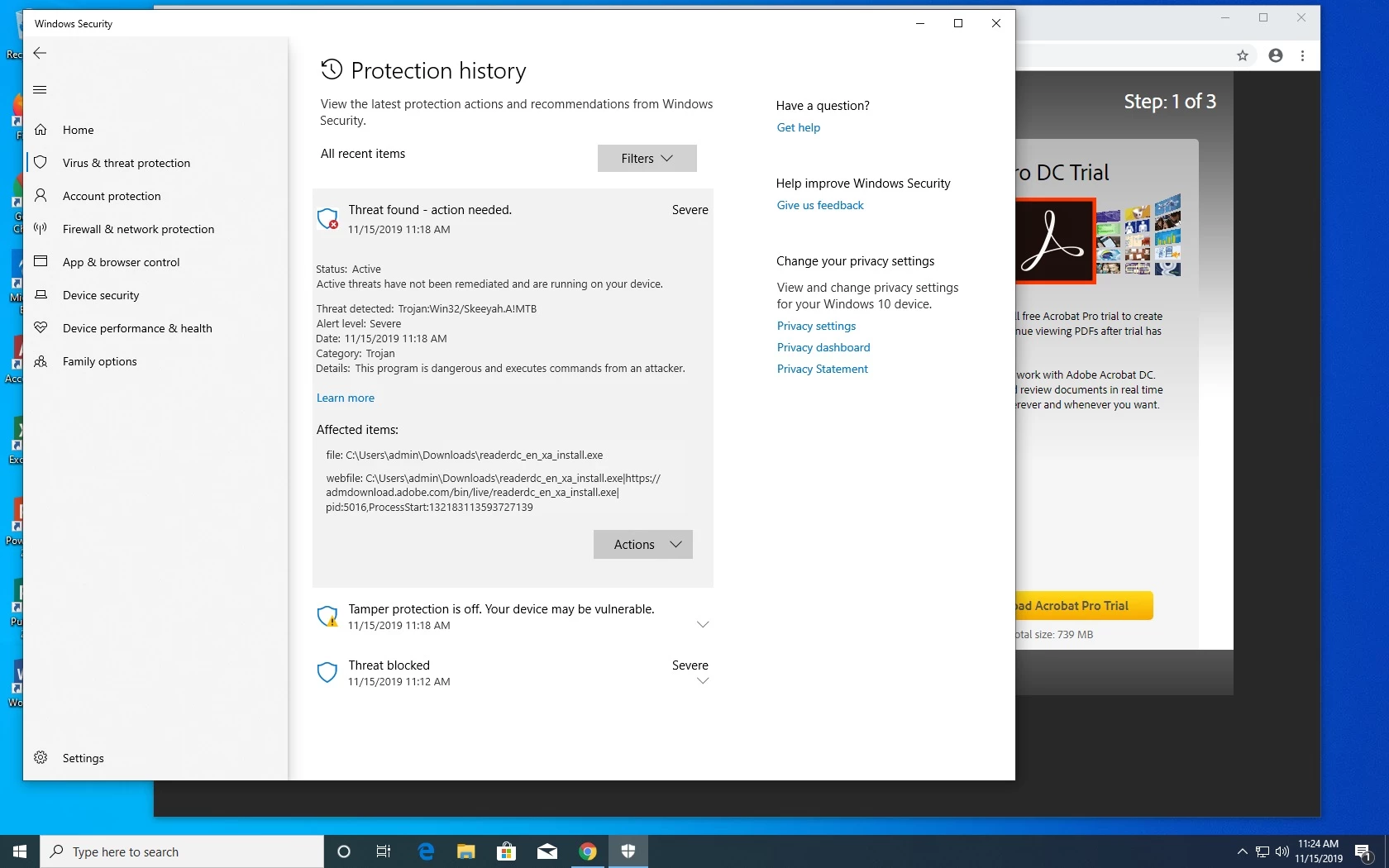
Task: Collapse the Threat found - action needed entry
Action: point(513,219)
